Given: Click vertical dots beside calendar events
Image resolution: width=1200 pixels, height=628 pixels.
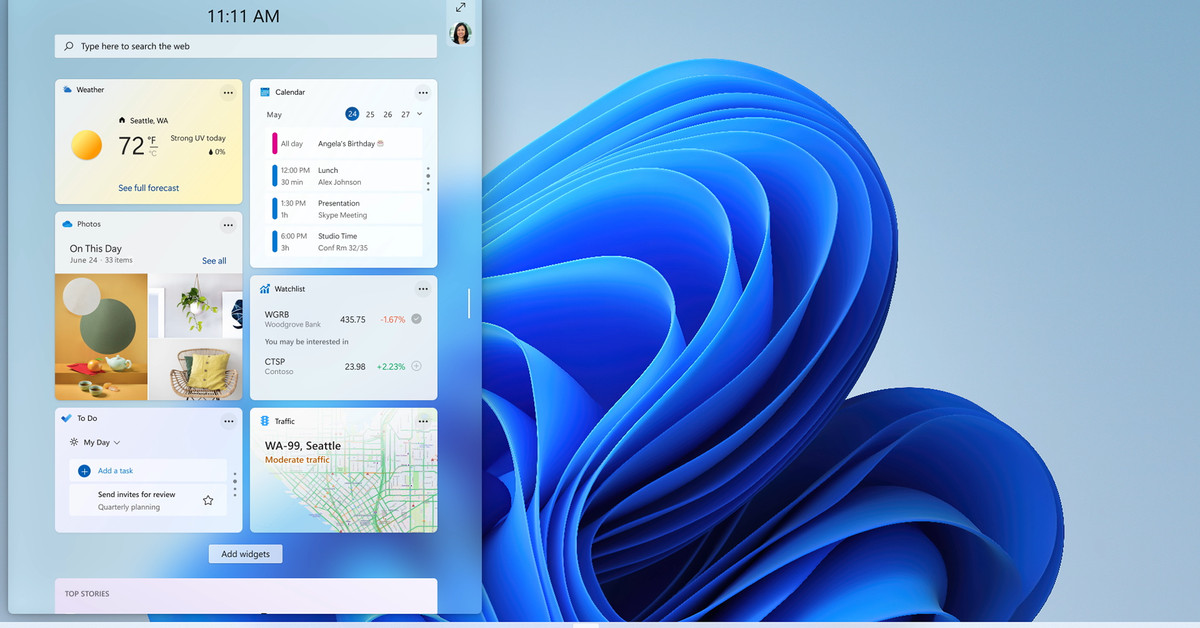Looking at the screenshot, I should tap(428, 179).
